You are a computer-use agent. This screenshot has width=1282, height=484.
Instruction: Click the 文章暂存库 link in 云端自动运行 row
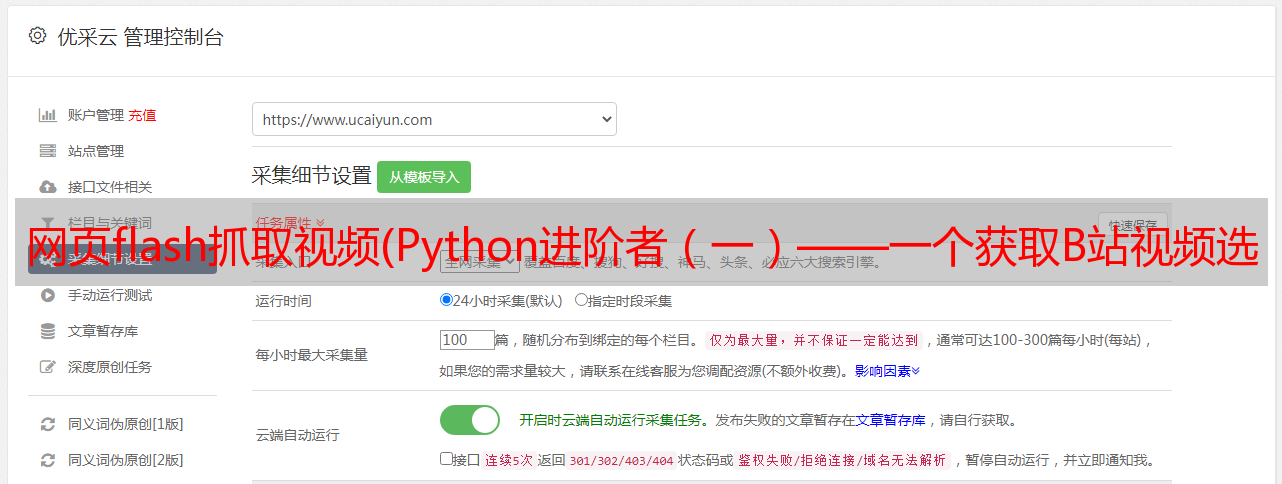click(x=891, y=420)
